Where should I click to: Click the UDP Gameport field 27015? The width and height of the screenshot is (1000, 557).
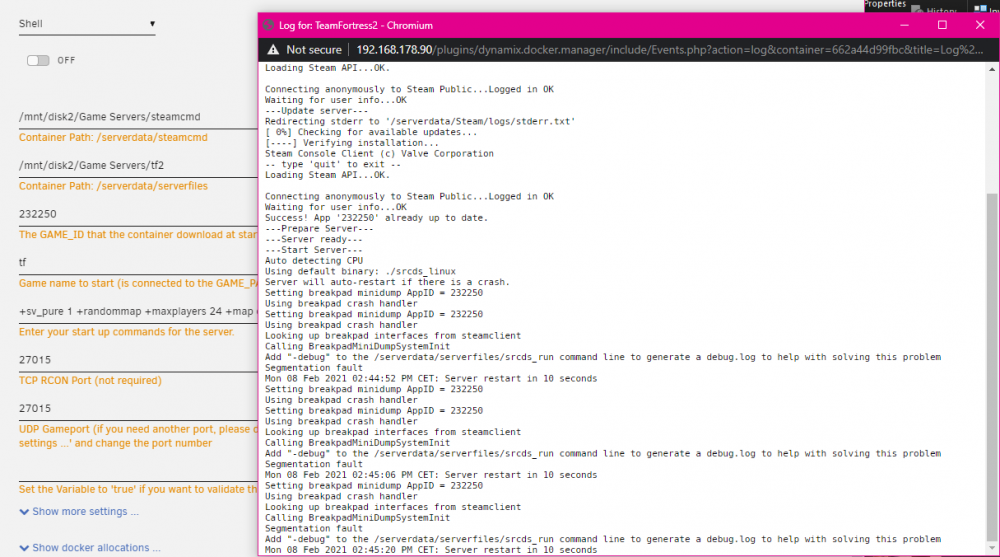click(138, 408)
